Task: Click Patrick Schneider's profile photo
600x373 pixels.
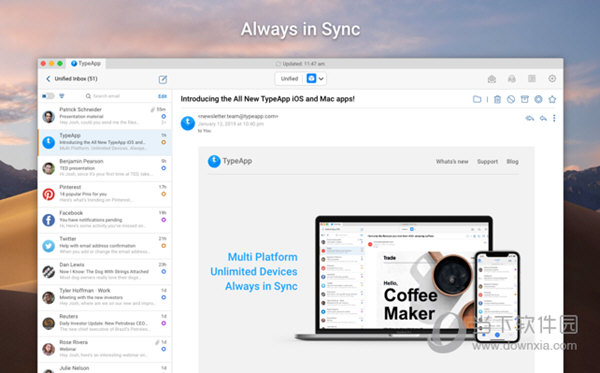Action: click(x=49, y=117)
